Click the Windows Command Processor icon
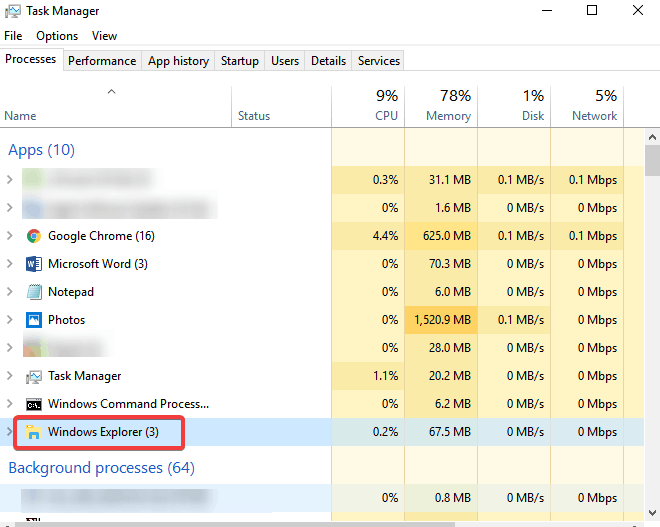Image resolution: width=660 pixels, height=527 pixels. click(34, 404)
